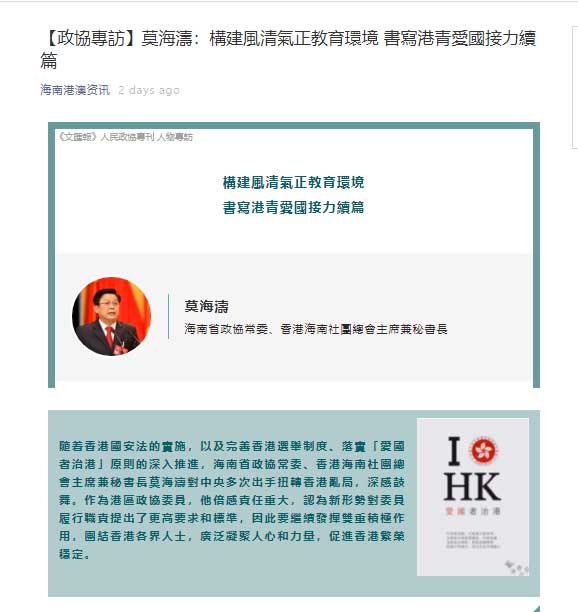Viewport: 578px width, 612px height.
Task: Click the large 'HK' letters on the poster
Action: pyautogui.click(x=473, y=487)
